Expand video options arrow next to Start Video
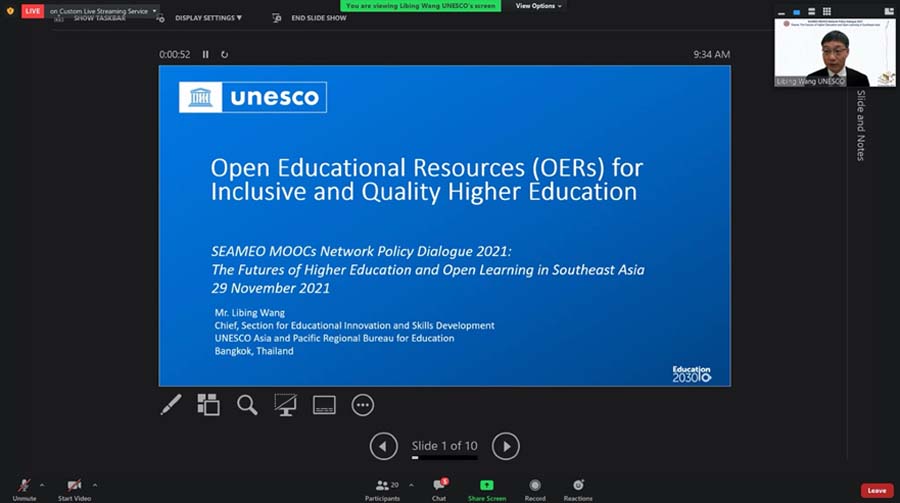900x503 pixels. click(x=95, y=485)
